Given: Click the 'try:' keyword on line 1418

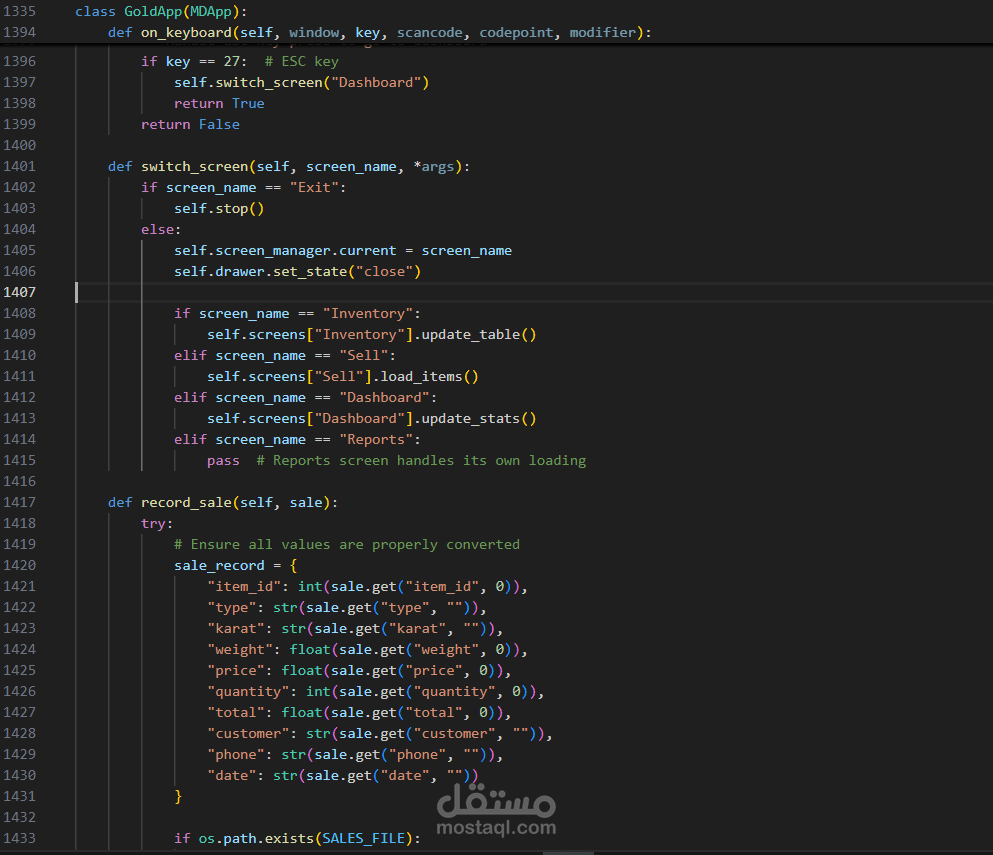Looking at the screenshot, I should 157,523.
